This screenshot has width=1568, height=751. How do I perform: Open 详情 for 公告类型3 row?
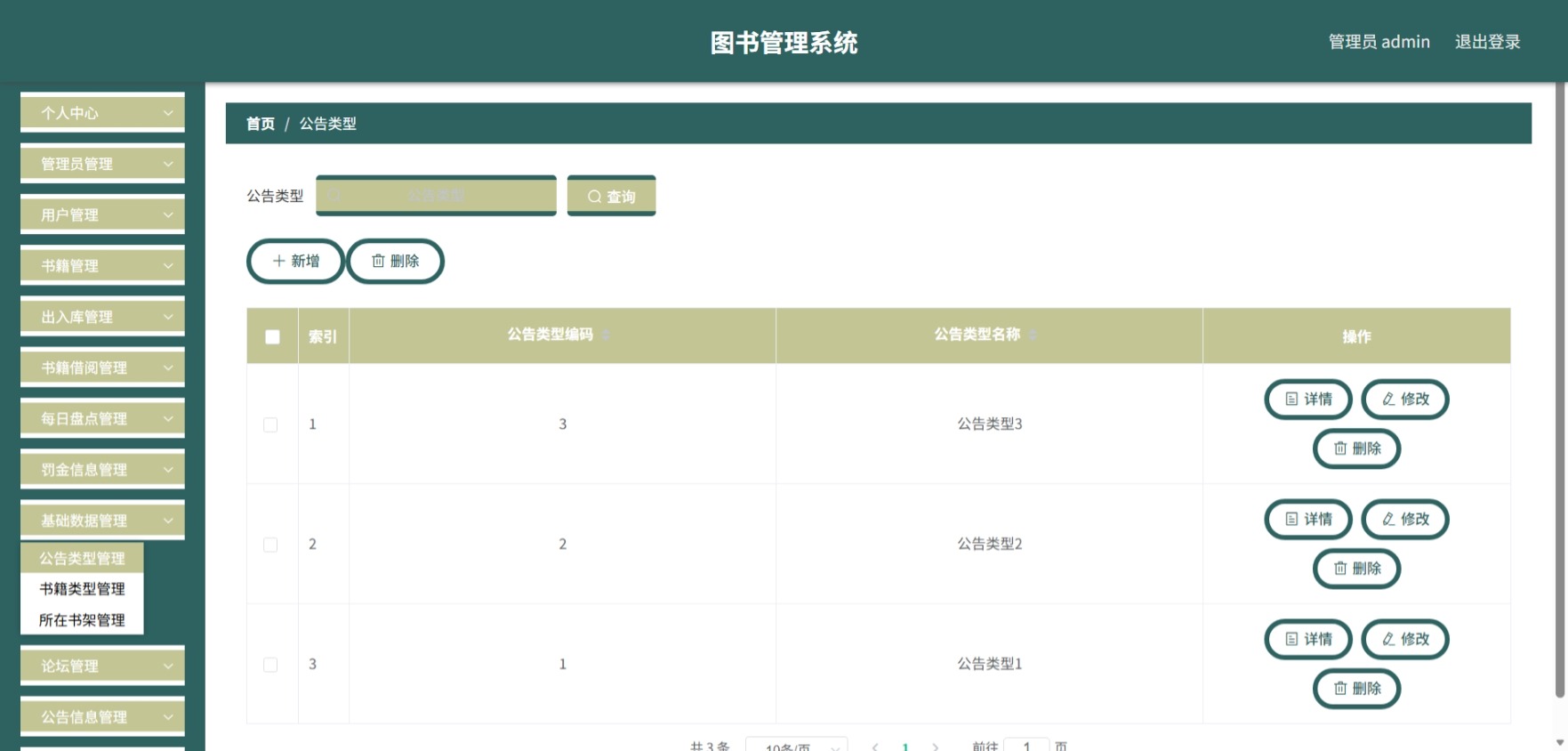1308,399
